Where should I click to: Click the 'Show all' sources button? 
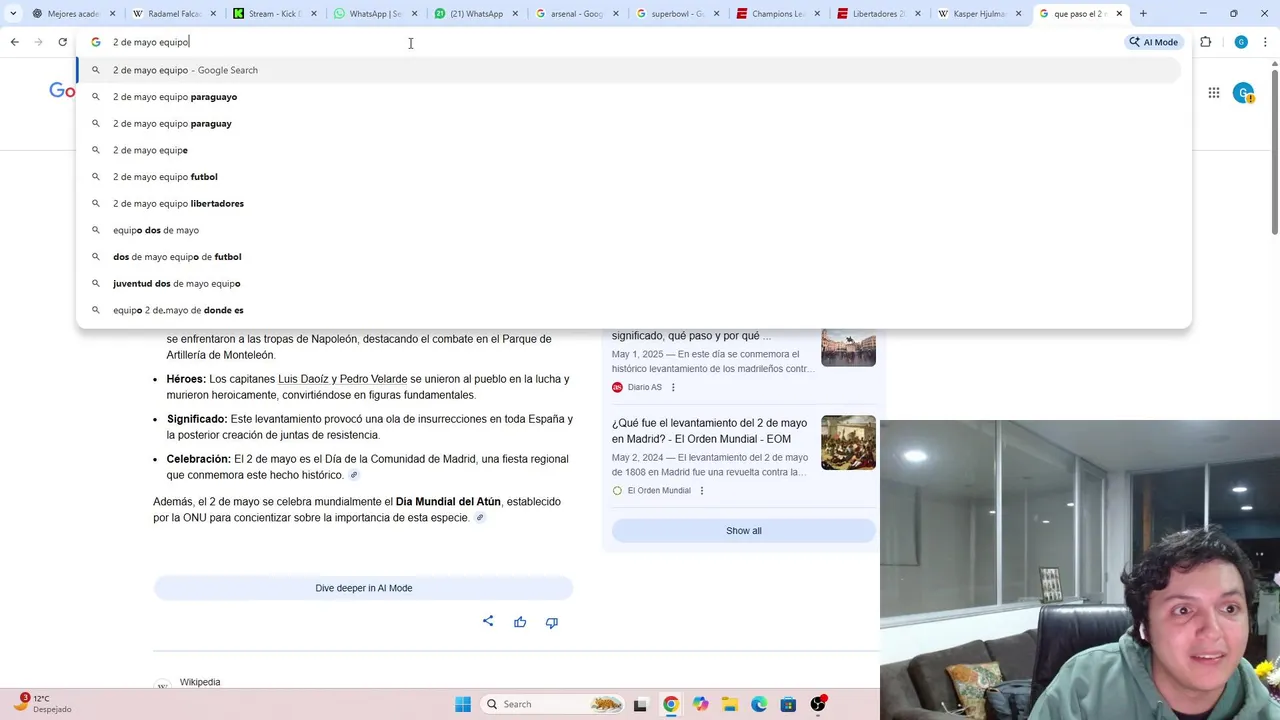744,531
